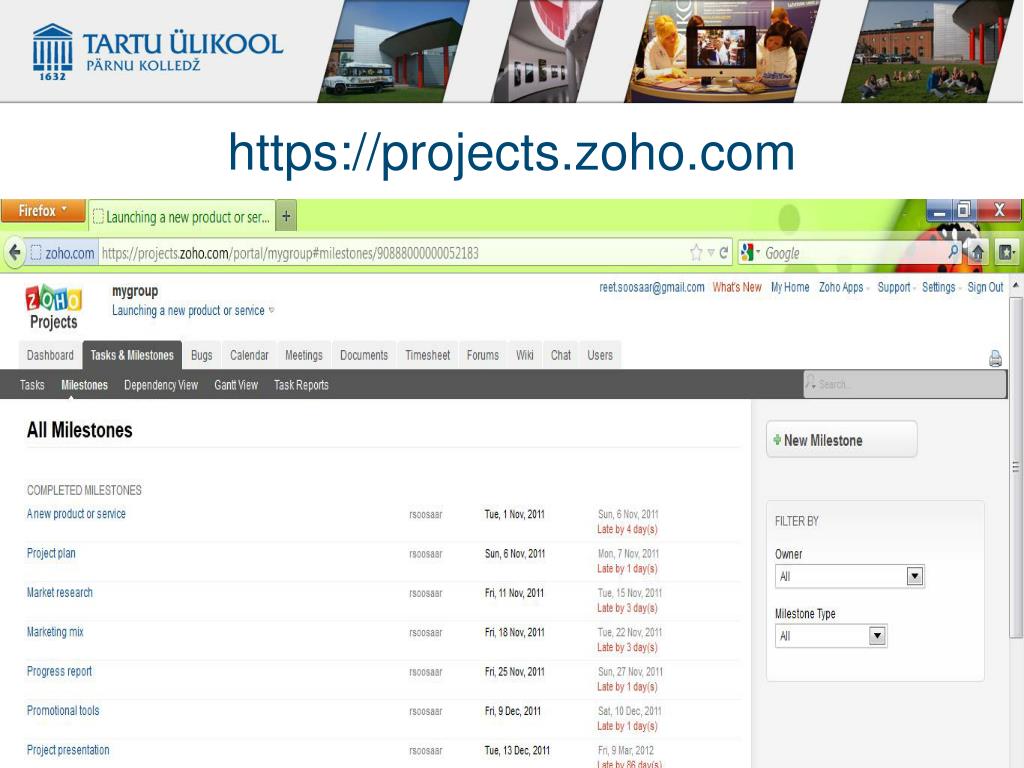The width and height of the screenshot is (1024, 768).
Task: Click the project Search field
Action: point(904,384)
